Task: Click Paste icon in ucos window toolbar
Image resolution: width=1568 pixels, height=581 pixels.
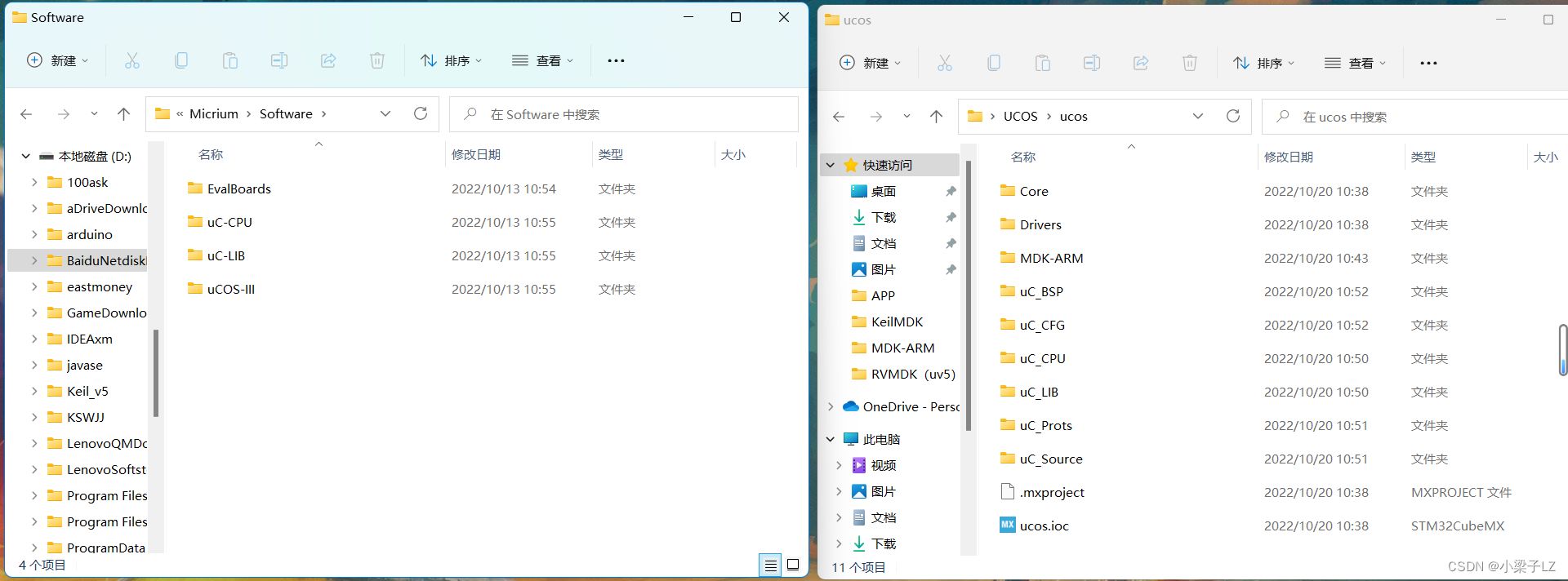Action: 1043,63
